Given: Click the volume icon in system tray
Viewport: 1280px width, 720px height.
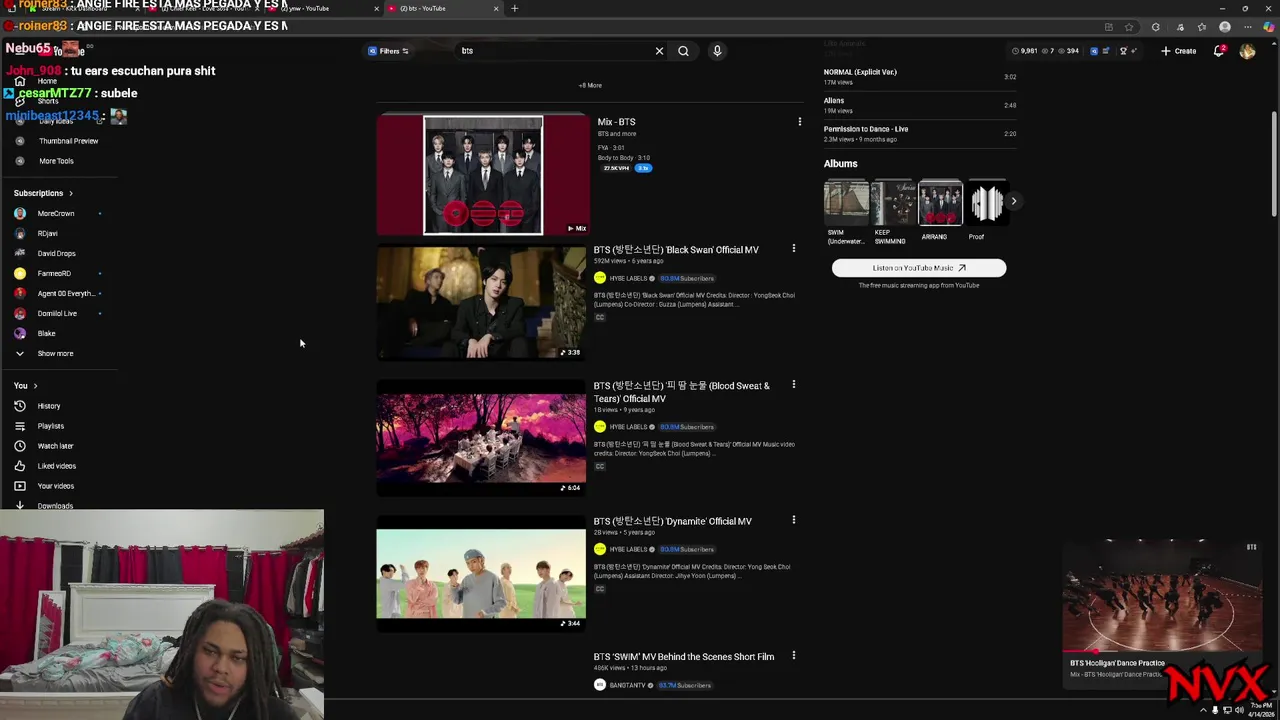Looking at the screenshot, I should coord(1239,710).
